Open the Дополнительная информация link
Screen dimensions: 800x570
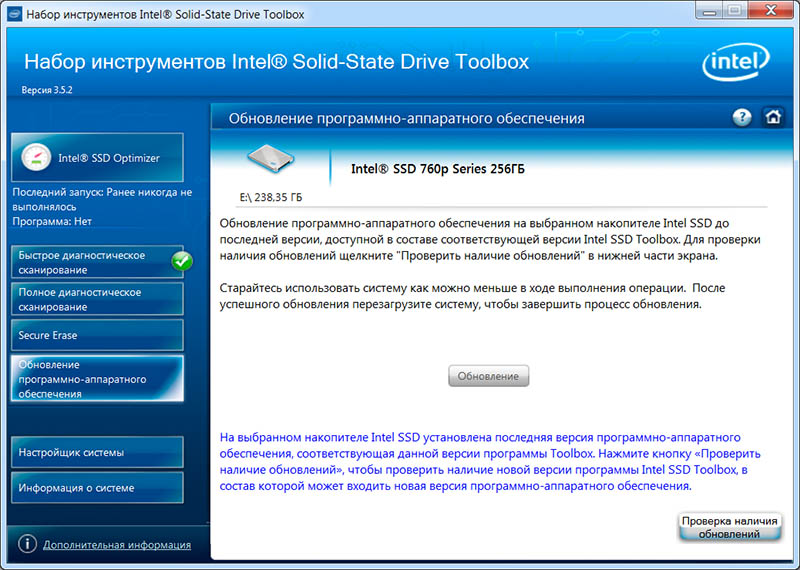pyautogui.click(x=117, y=545)
